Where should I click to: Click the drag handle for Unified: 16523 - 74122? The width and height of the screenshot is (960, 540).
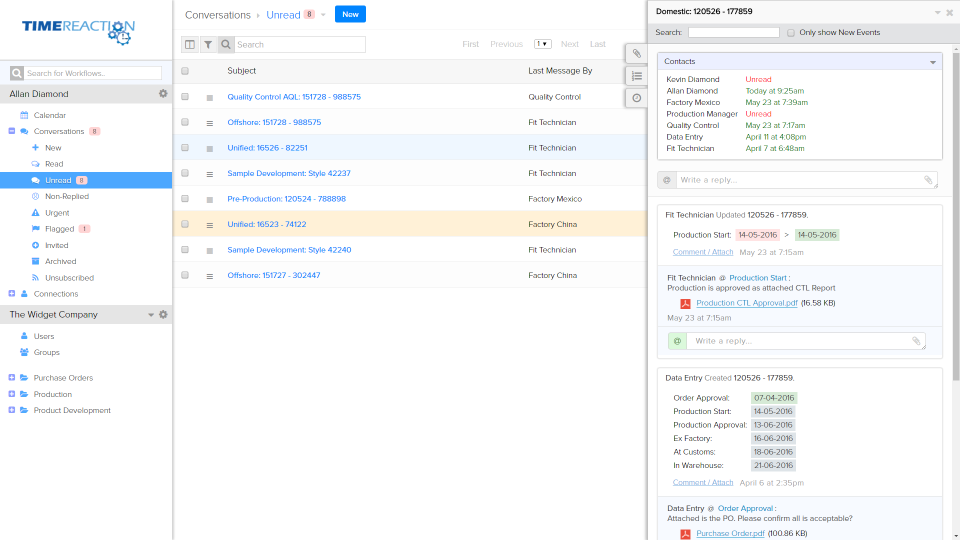point(210,225)
